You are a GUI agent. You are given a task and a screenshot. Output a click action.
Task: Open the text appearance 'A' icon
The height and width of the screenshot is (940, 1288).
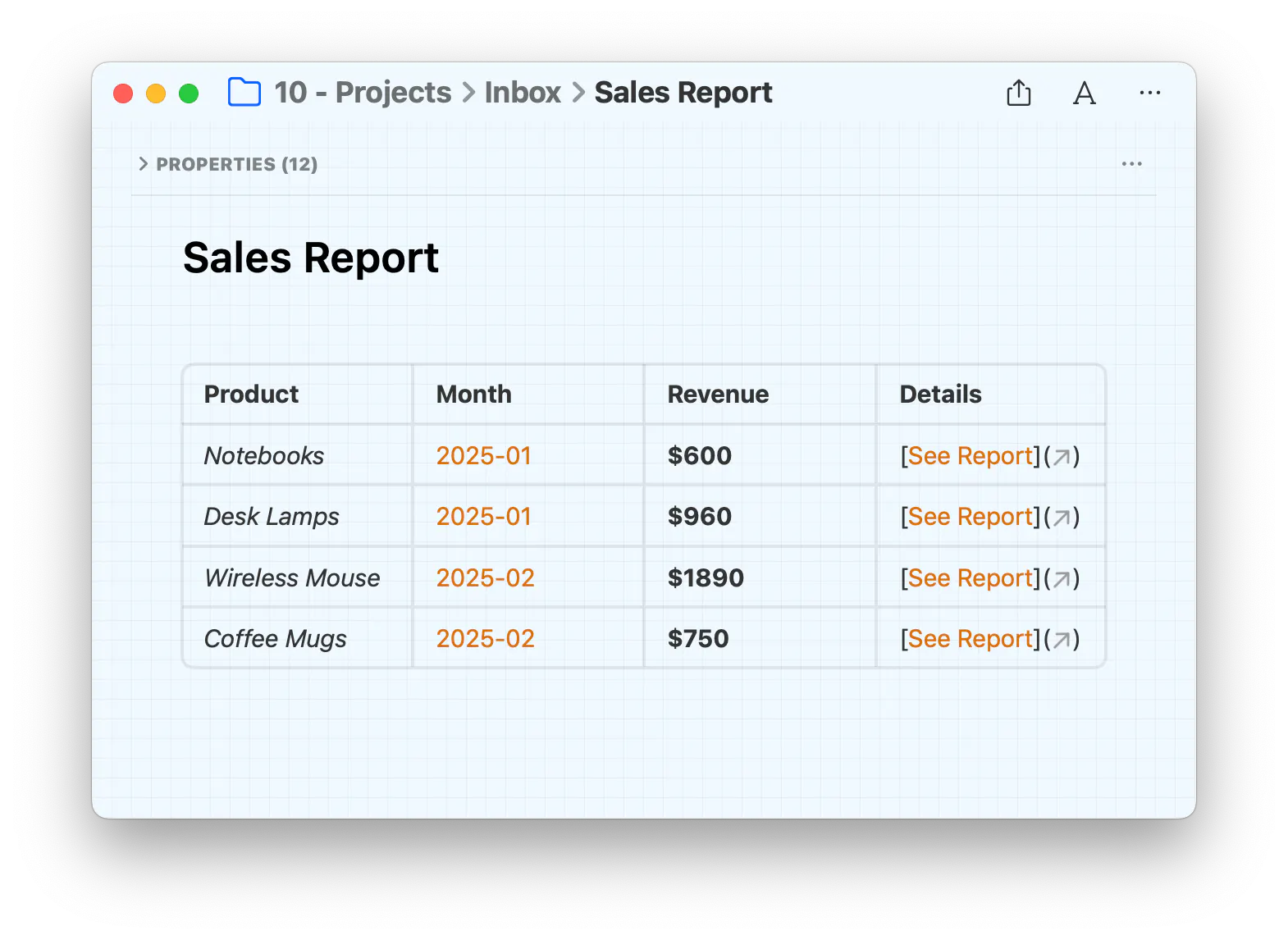pos(1084,94)
